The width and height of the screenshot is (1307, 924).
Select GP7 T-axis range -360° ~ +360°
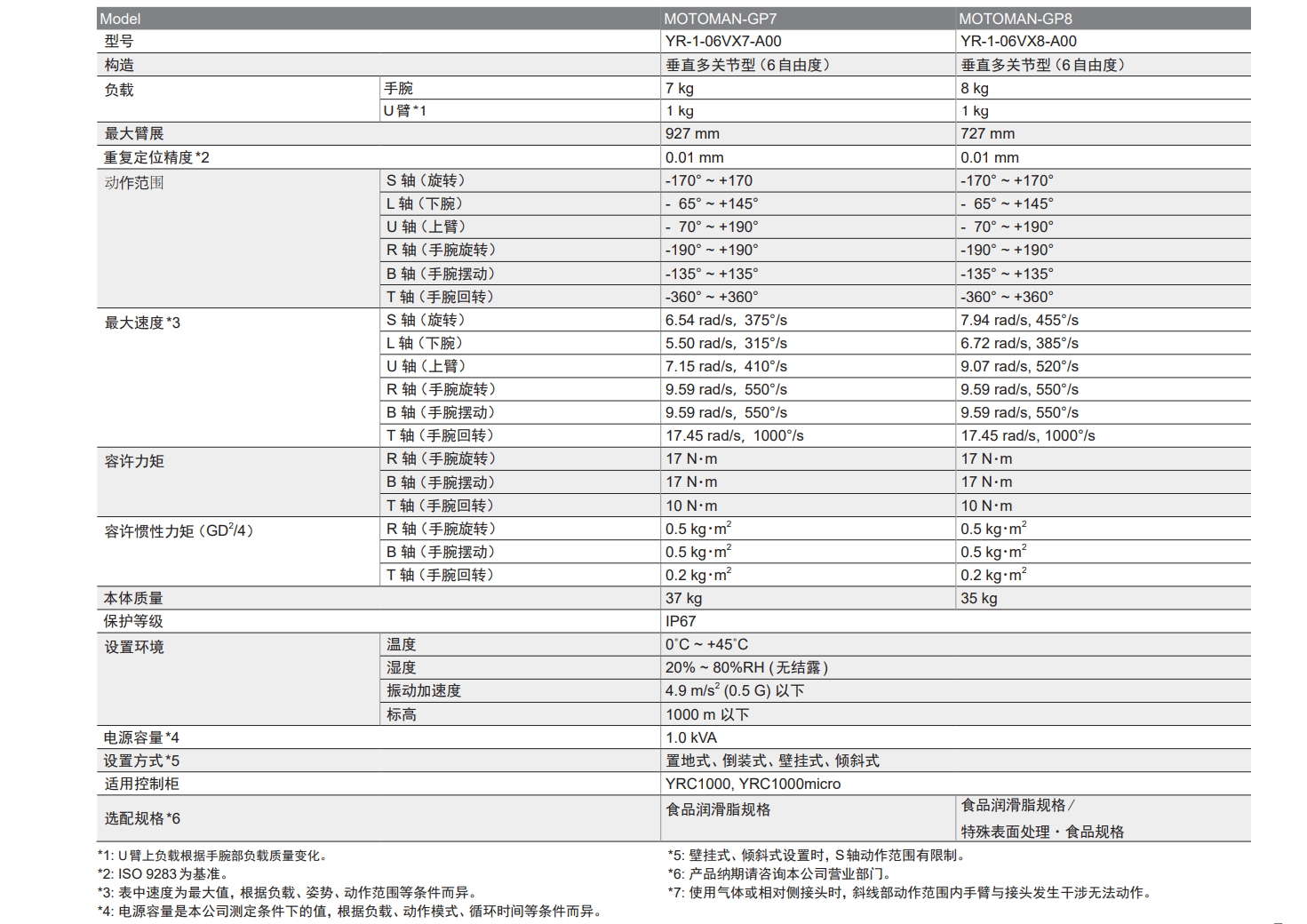tap(712, 297)
